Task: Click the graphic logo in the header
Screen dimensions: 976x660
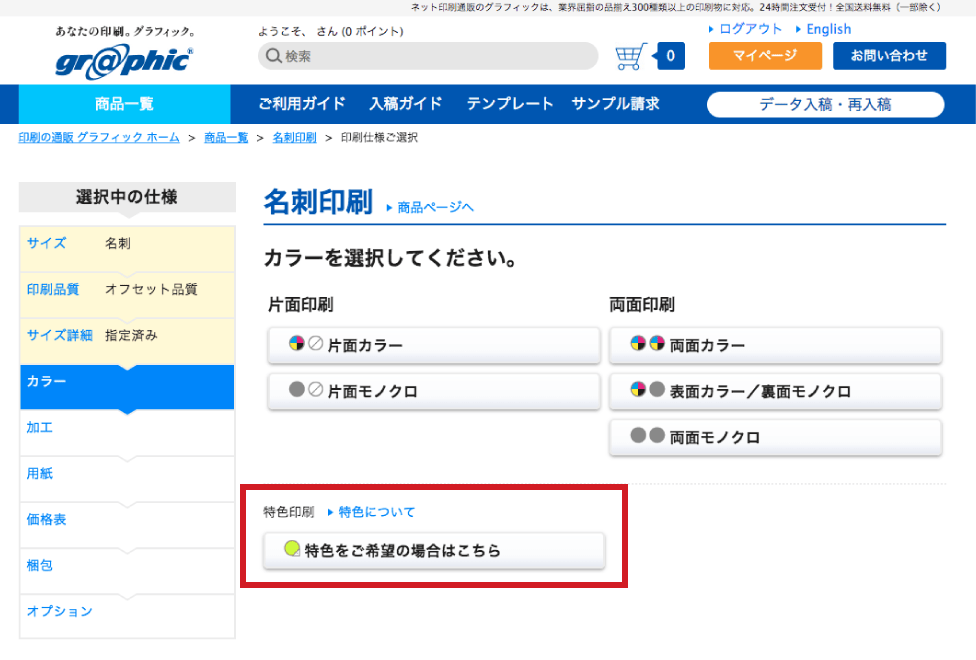Action: point(124,59)
